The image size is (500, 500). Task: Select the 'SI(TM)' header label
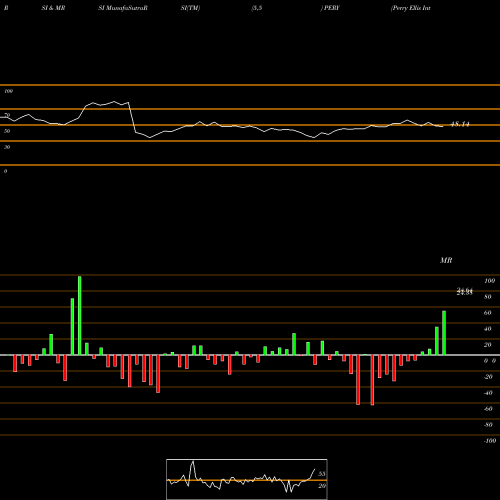point(190,8)
